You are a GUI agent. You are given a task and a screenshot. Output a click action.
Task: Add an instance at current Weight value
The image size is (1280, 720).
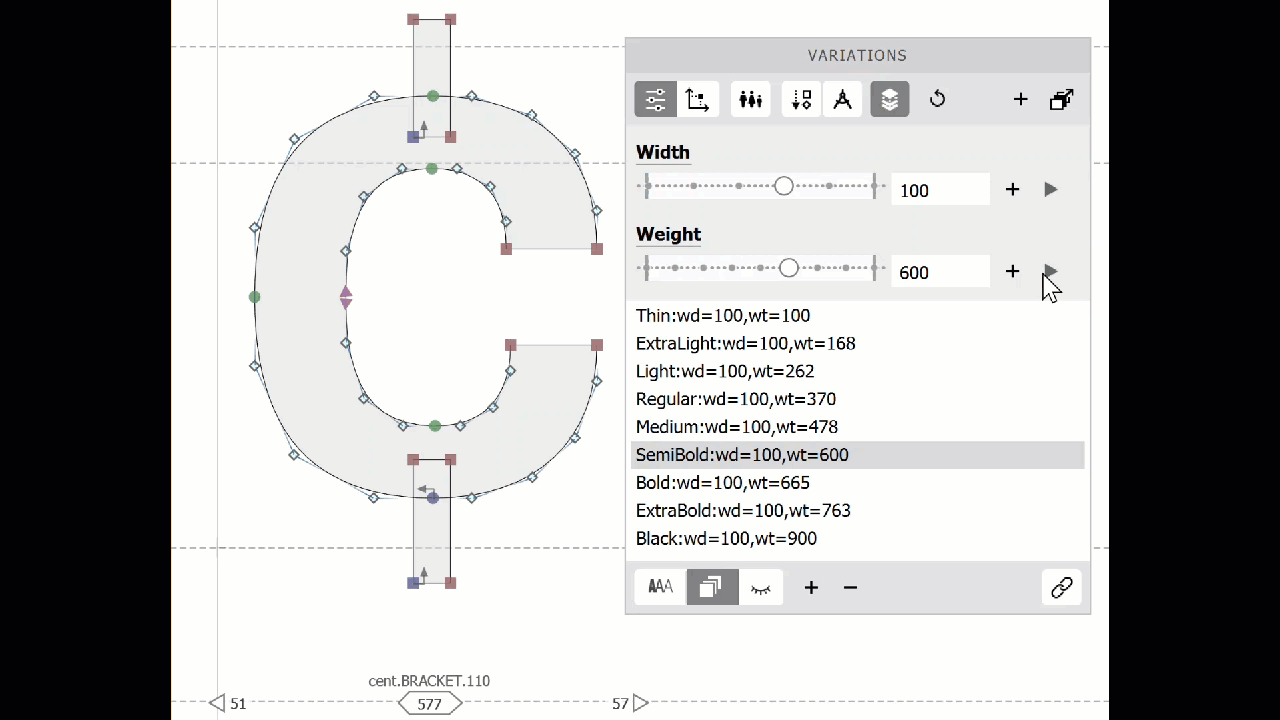coord(1012,271)
